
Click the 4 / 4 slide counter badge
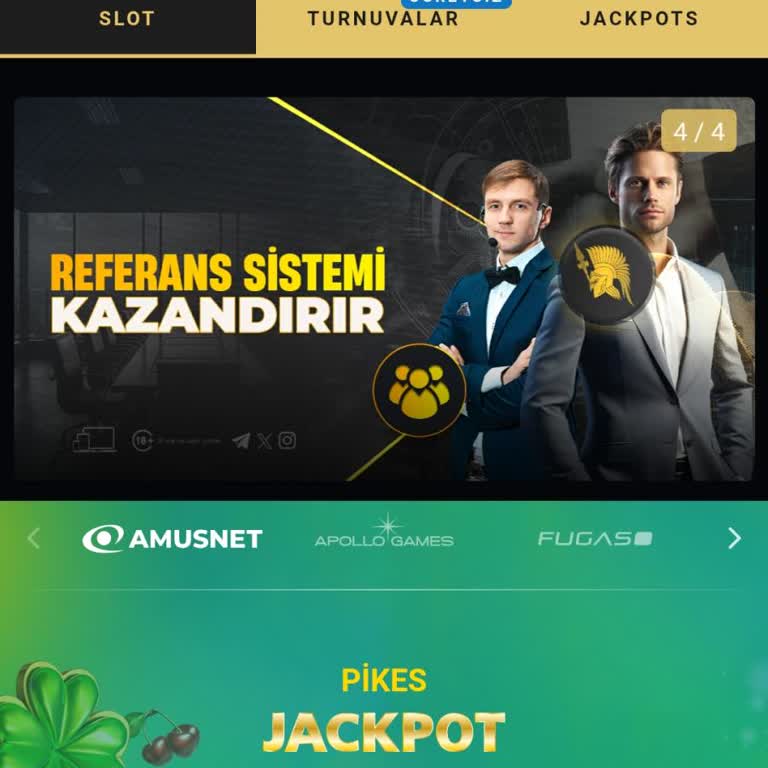click(x=698, y=131)
